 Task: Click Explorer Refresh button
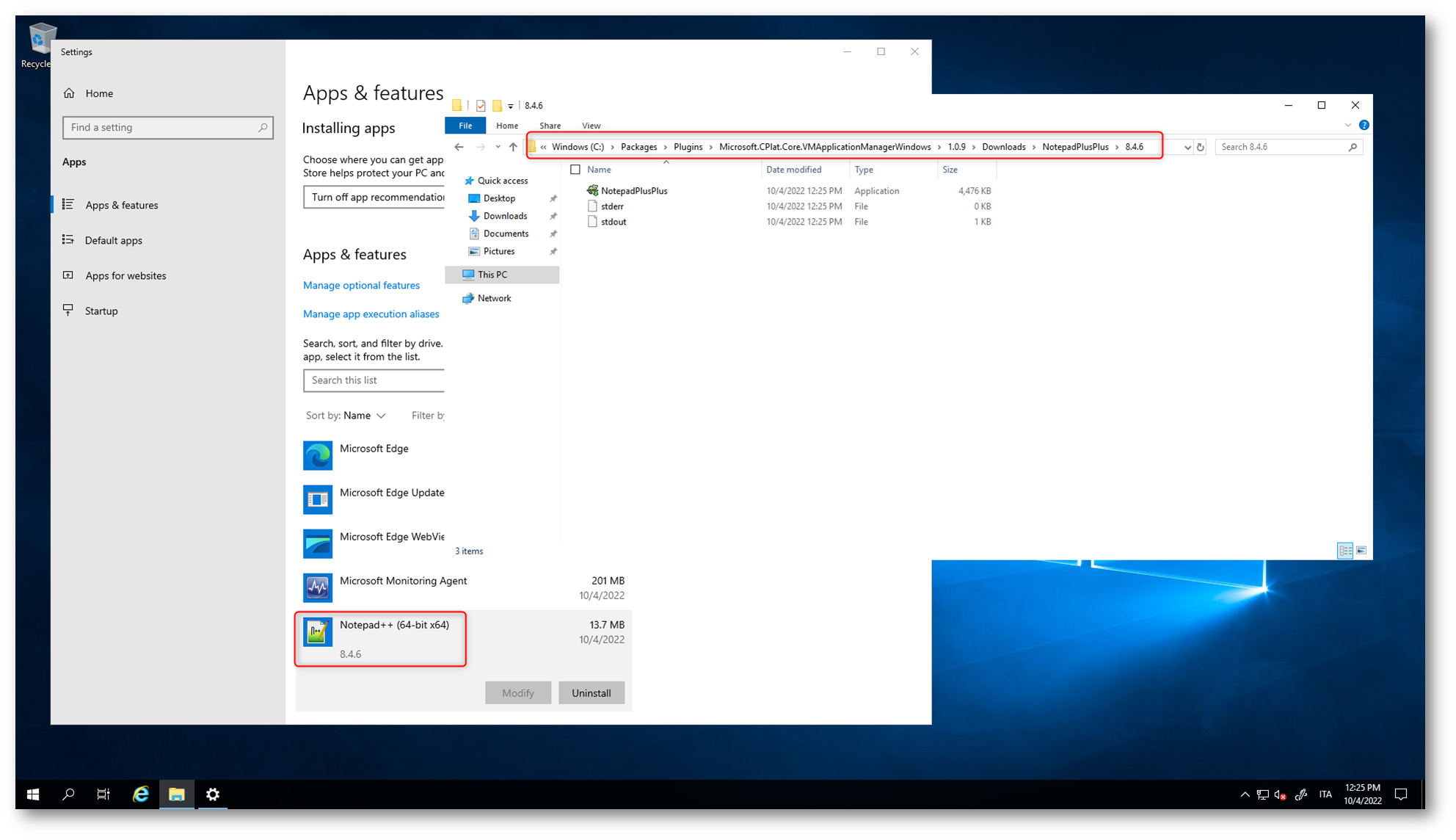(x=1201, y=147)
